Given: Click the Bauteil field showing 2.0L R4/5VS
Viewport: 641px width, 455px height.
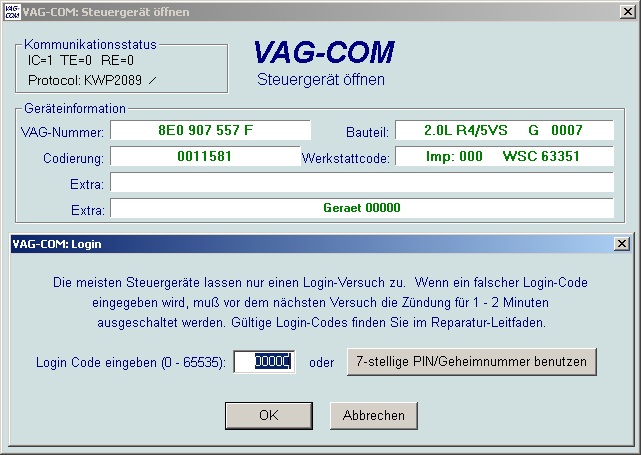Looking at the screenshot, I should coord(504,131).
